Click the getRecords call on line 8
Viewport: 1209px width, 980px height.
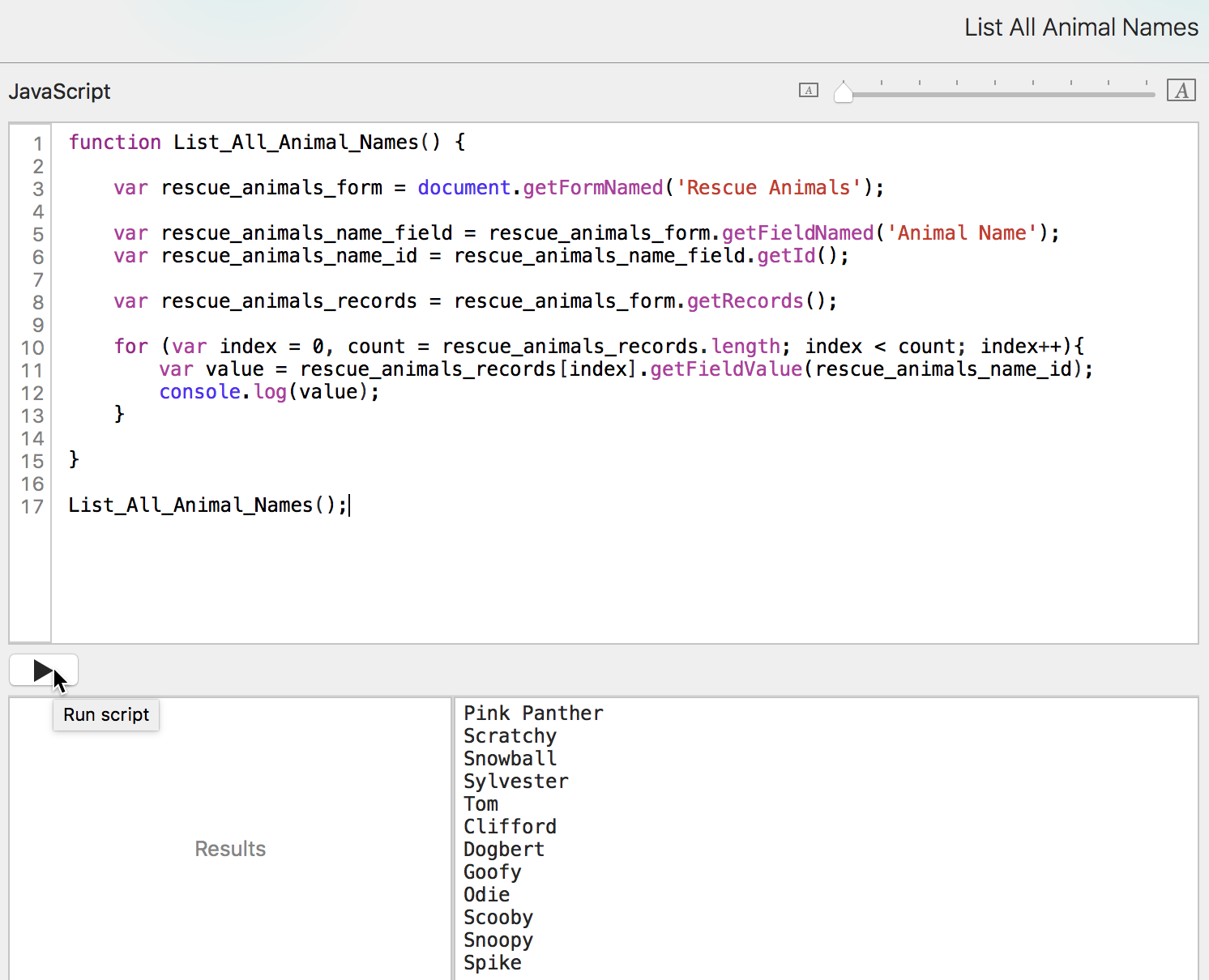745,301
